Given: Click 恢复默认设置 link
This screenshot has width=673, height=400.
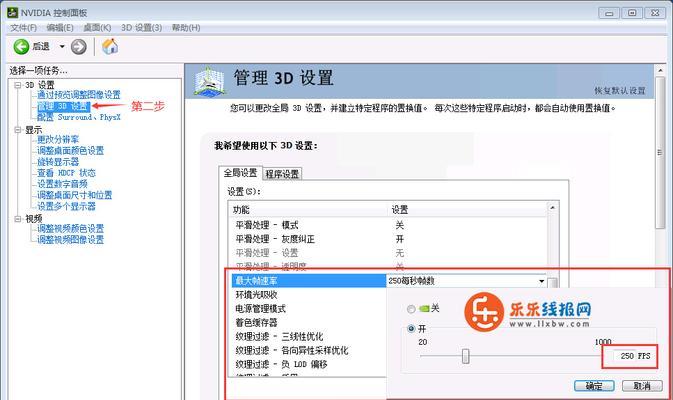Looking at the screenshot, I should 620,91.
